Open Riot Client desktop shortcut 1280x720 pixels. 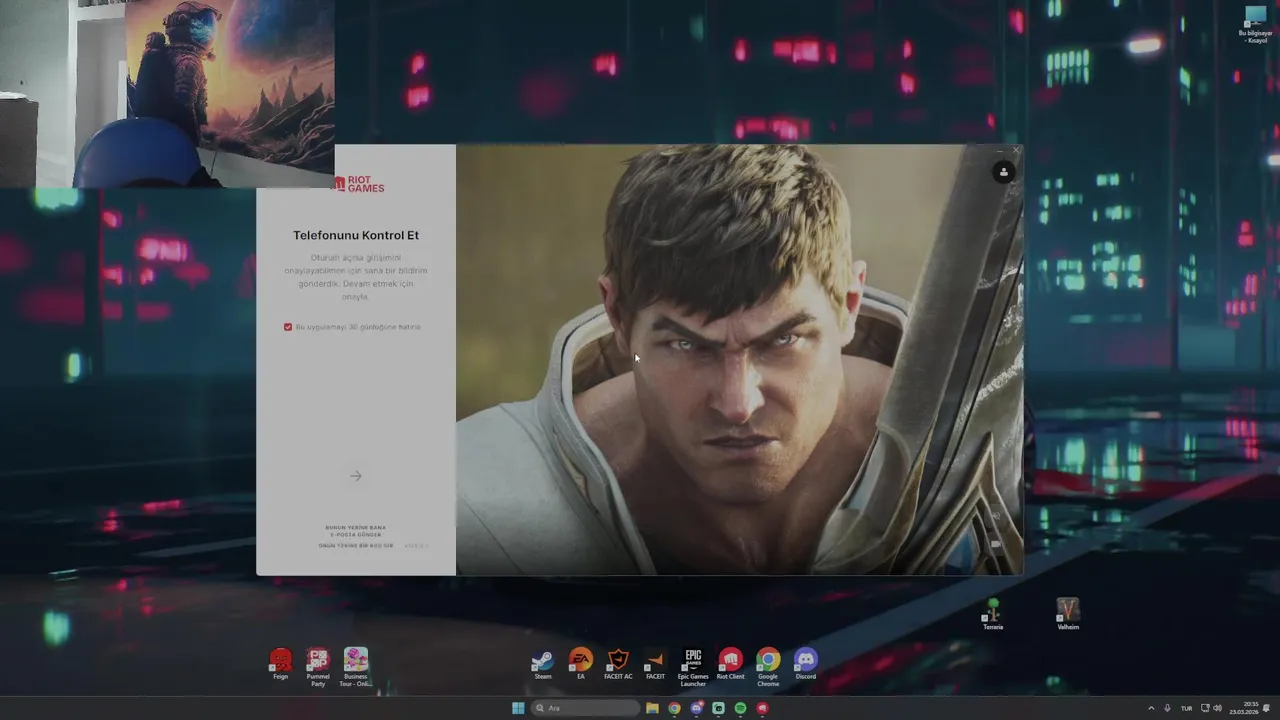coord(730,664)
